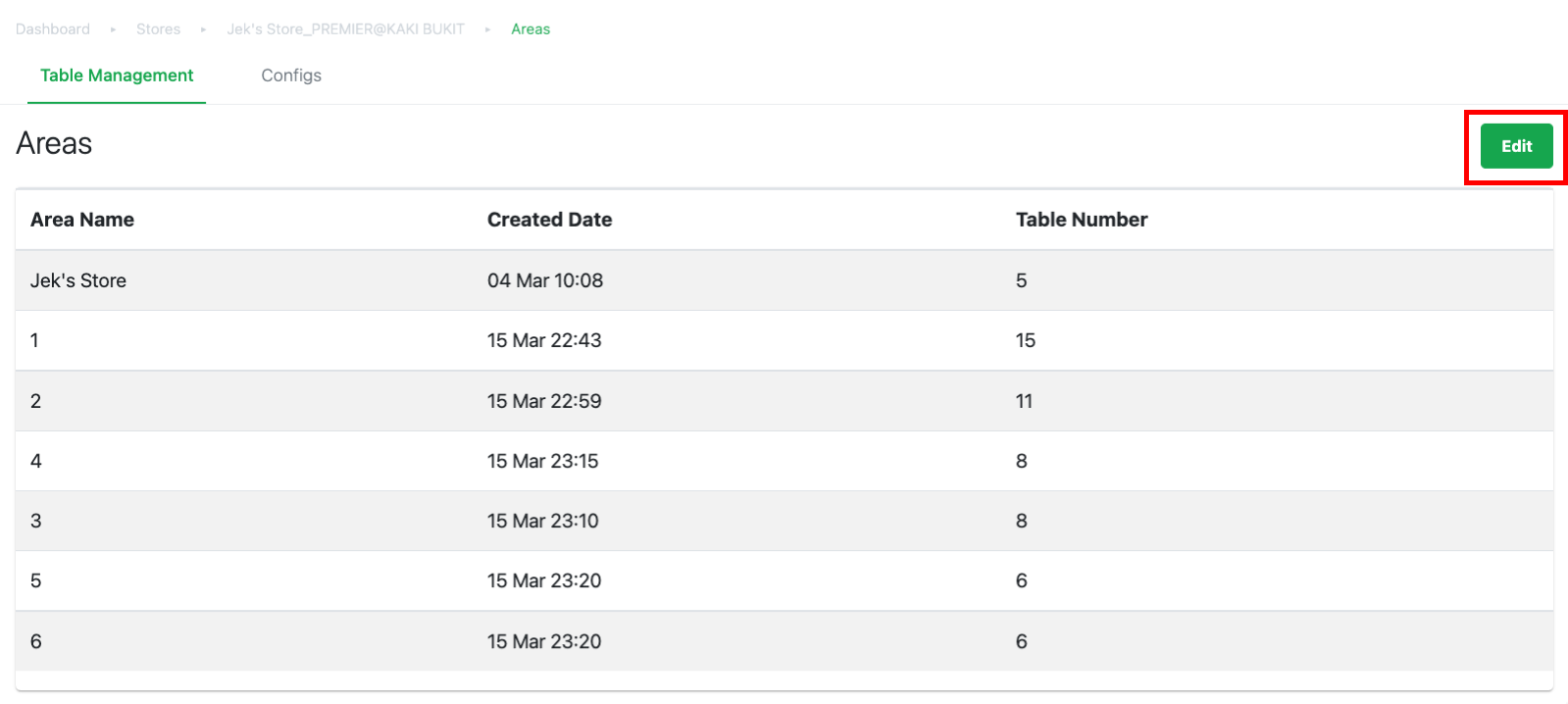
Task: Open Stores breadcrumb link
Action: 158,29
